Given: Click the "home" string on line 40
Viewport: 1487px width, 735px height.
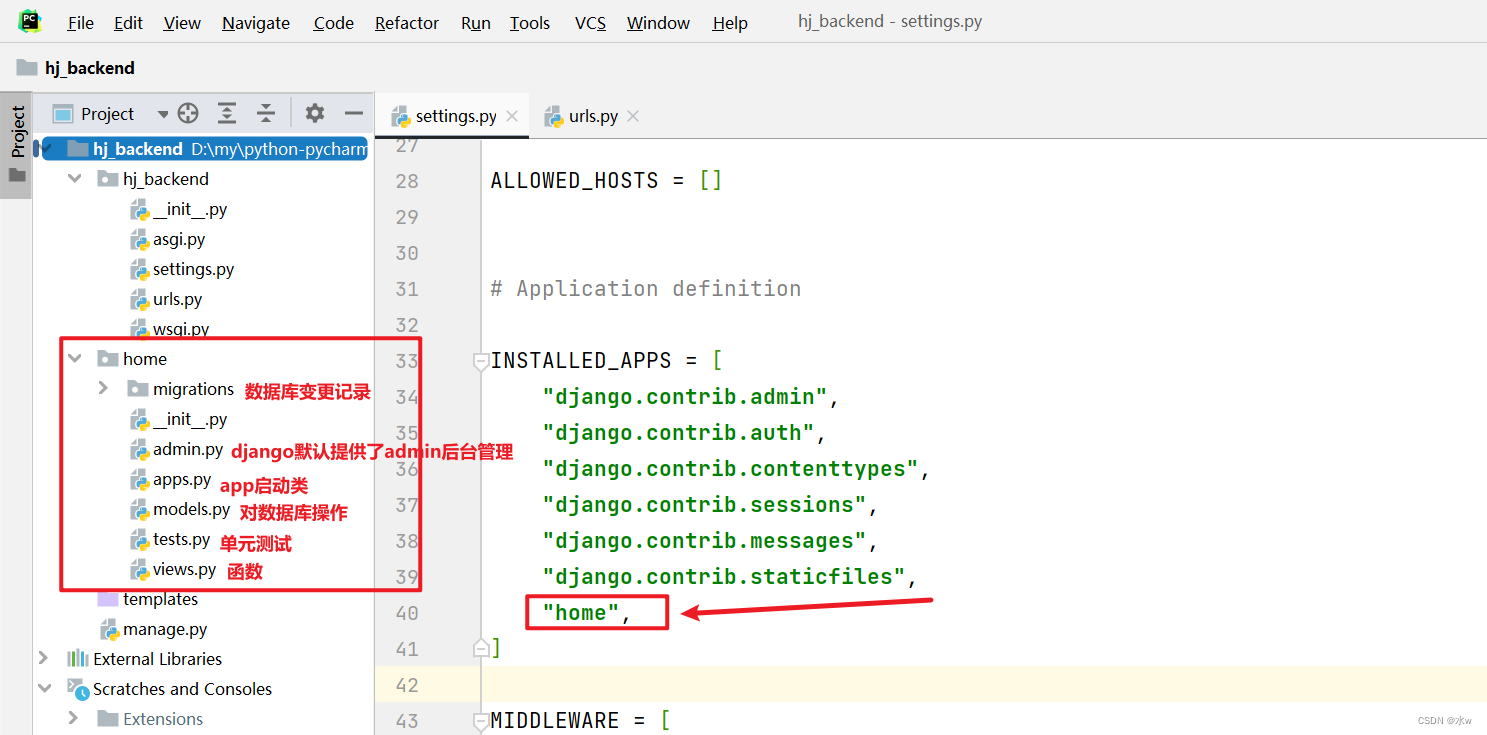Looking at the screenshot, I should tap(581, 613).
